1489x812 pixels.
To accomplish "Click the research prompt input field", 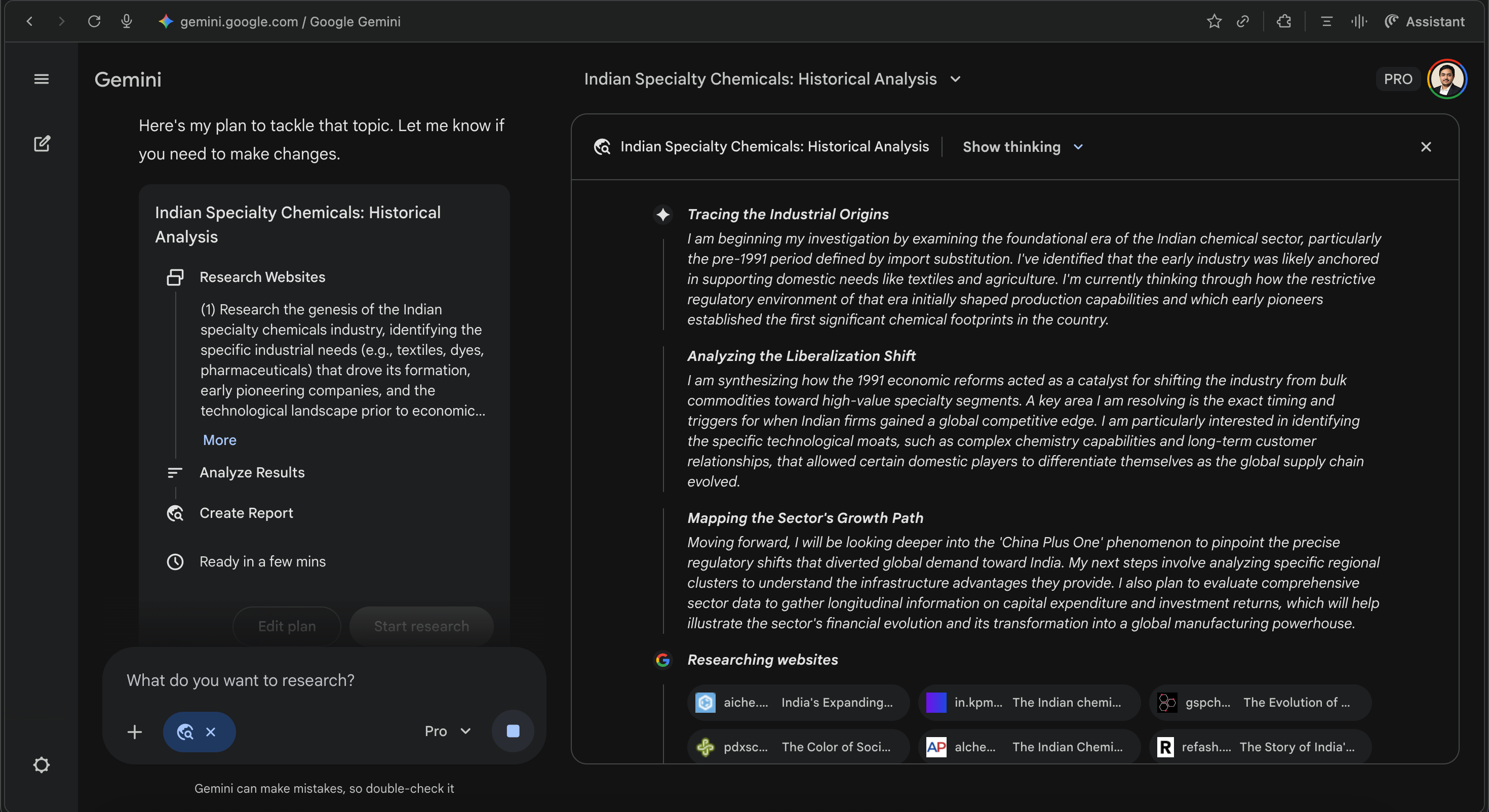I will coord(324,680).
